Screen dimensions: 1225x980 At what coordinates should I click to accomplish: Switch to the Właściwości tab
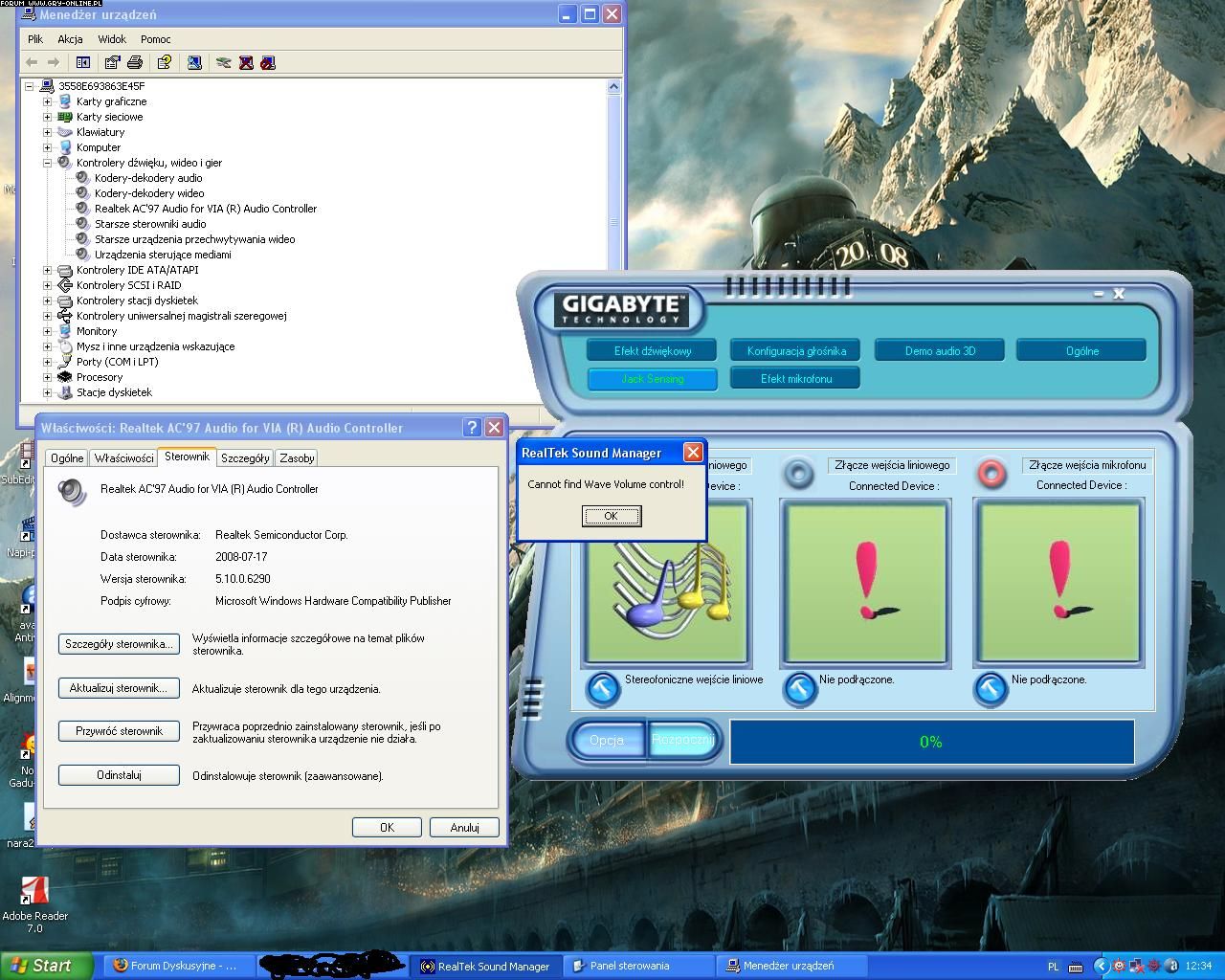coord(124,458)
